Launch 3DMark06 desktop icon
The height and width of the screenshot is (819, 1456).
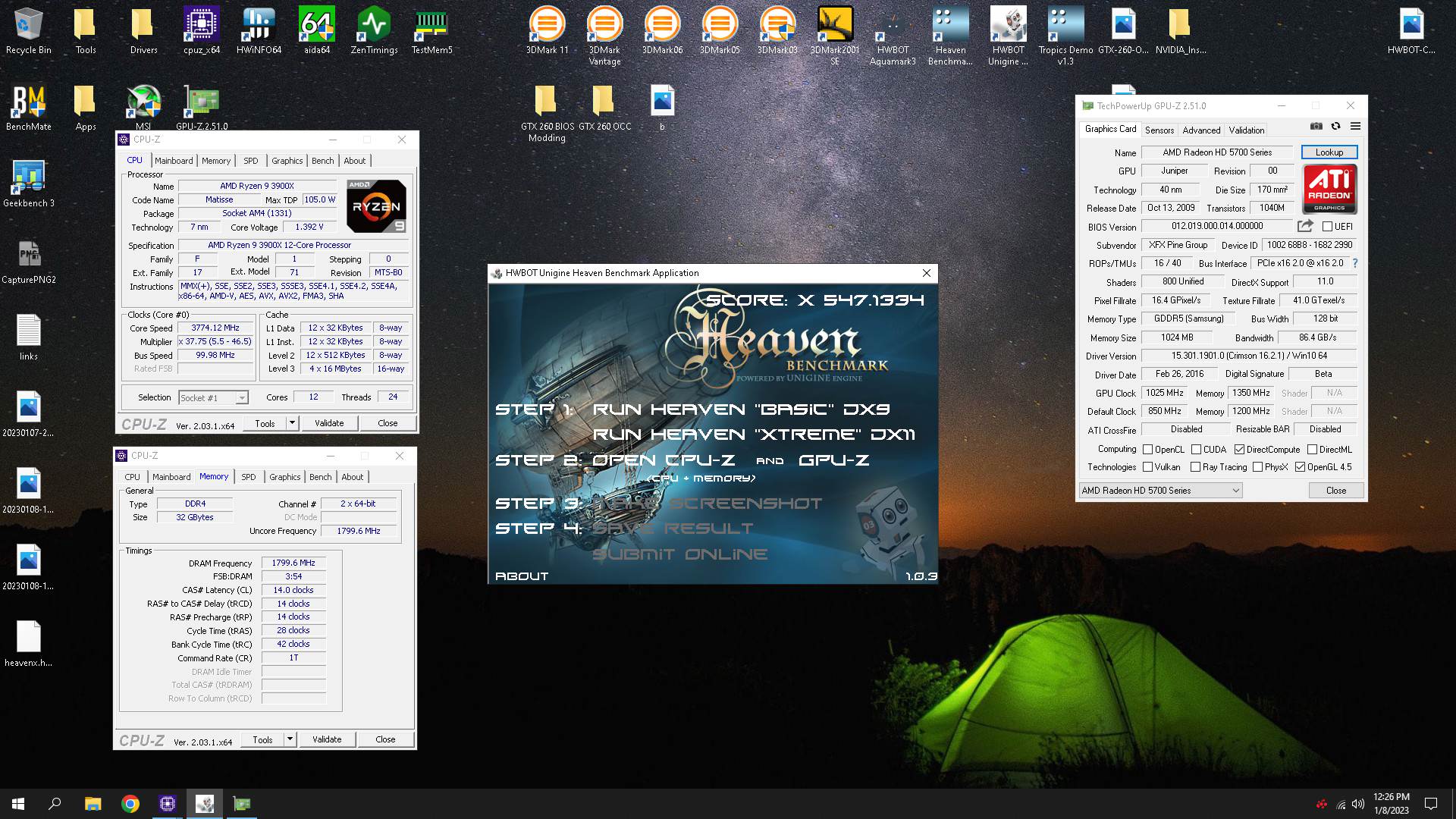coord(662,31)
